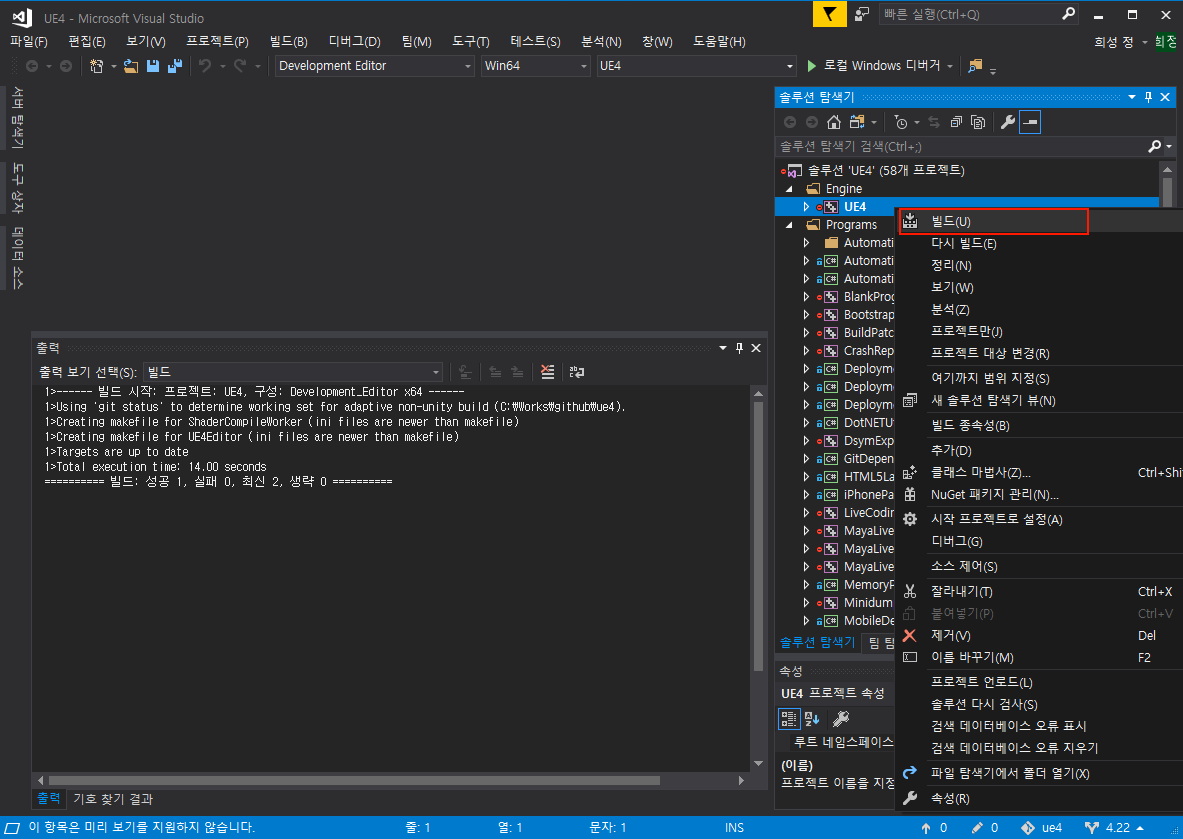The width and height of the screenshot is (1183, 839).
Task: Open the Development Editor configuration dropdown
Action: click(x=374, y=66)
